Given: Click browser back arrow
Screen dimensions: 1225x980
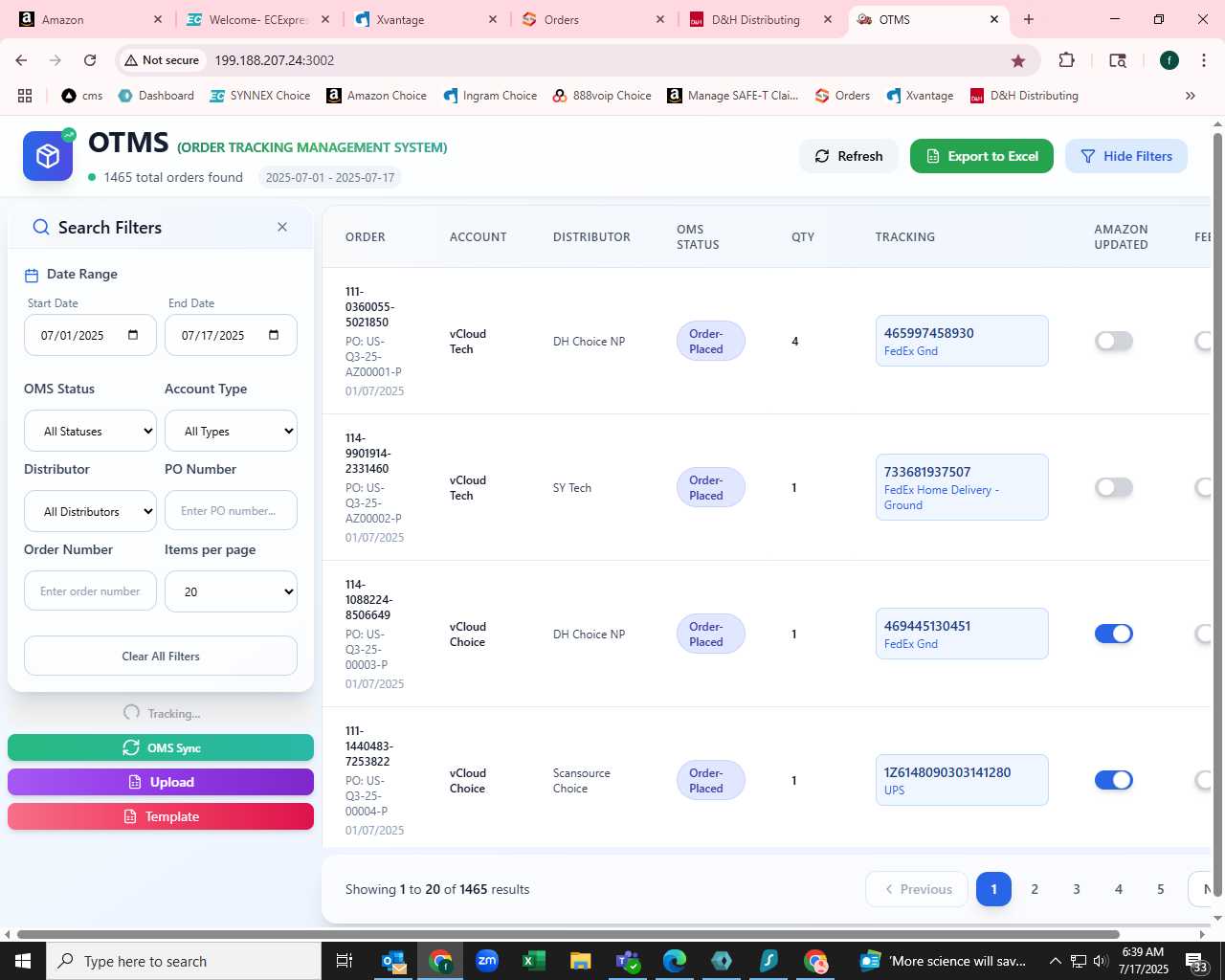Looking at the screenshot, I should tap(21, 60).
